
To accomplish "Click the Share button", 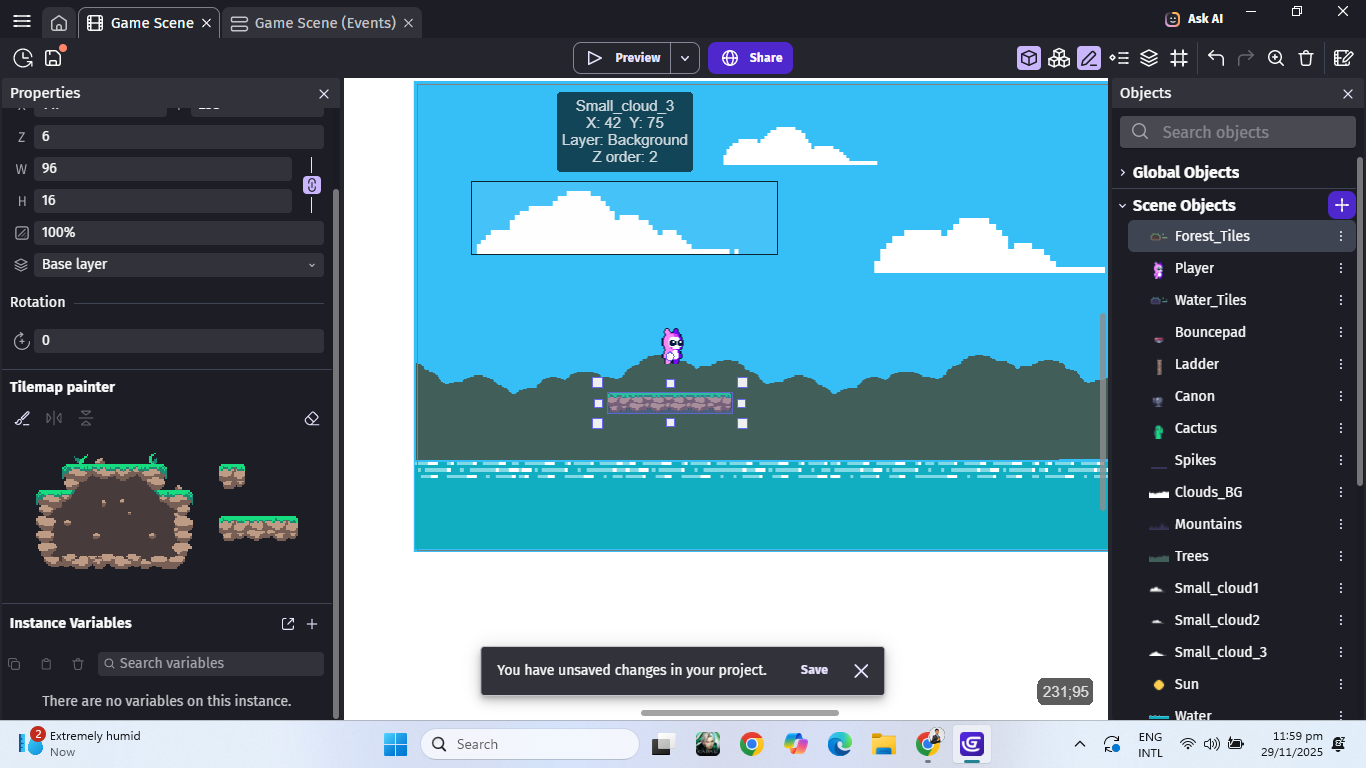I will tap(751, 58).
